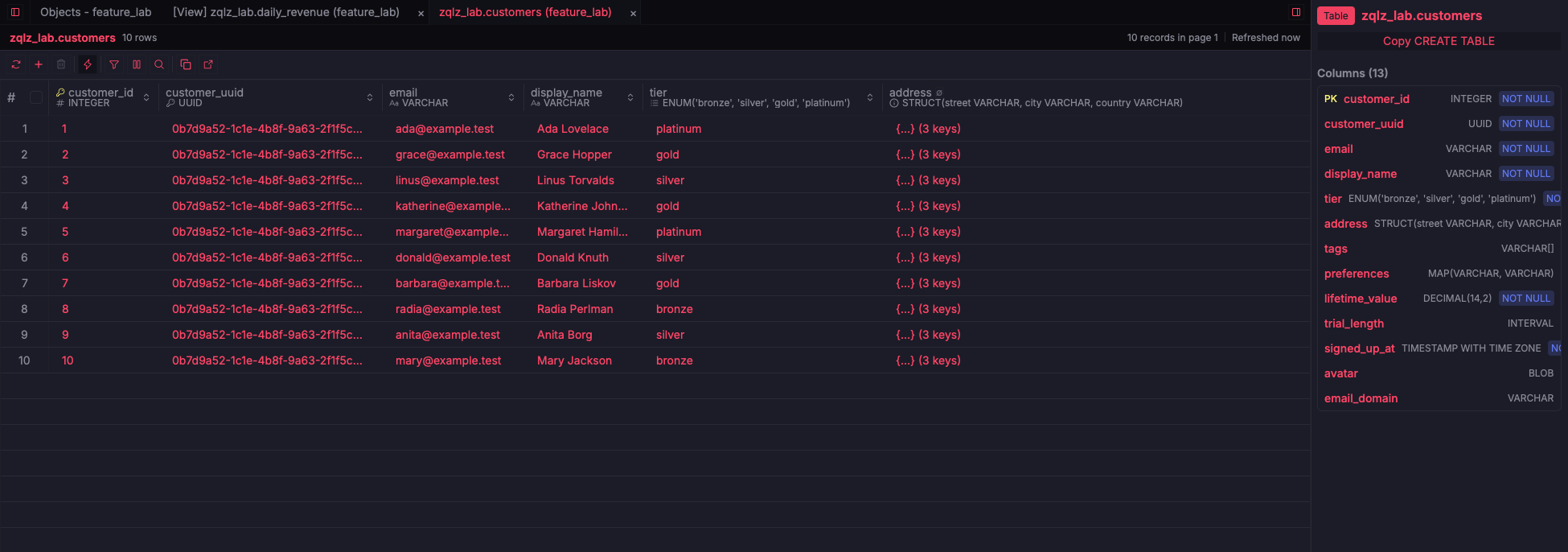The image size is (1568, 552).
Task: Sort by the tier column arrows
Action: (870, 97)
